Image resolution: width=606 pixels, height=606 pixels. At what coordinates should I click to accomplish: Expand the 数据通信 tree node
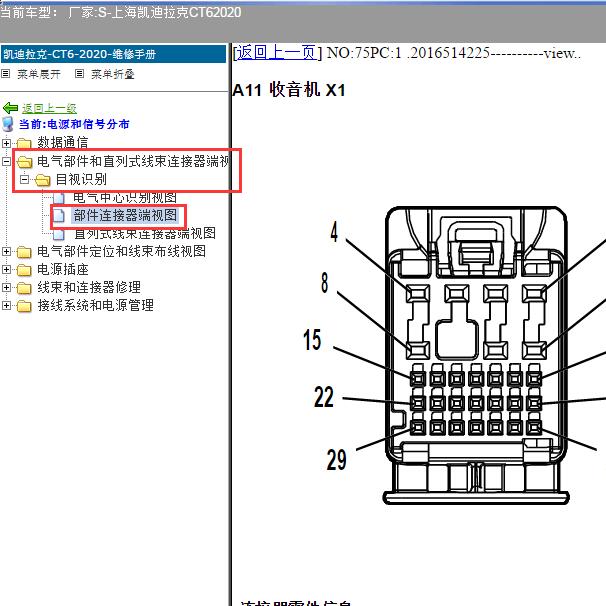pyautogui.click(x=6, y=143)
